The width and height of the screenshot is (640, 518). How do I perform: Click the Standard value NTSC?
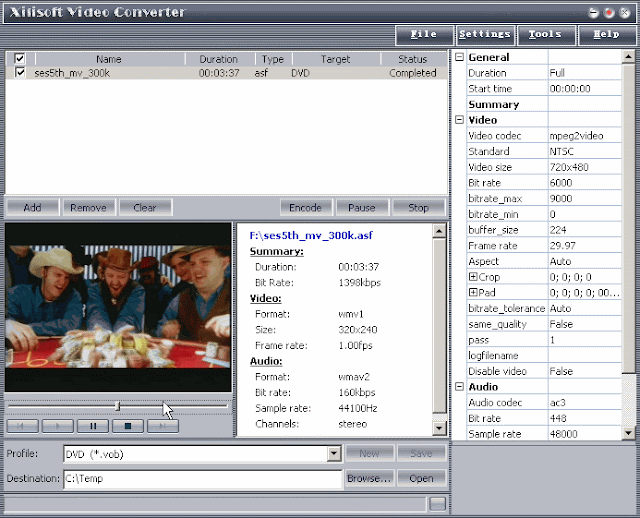[x=562, y=151]
